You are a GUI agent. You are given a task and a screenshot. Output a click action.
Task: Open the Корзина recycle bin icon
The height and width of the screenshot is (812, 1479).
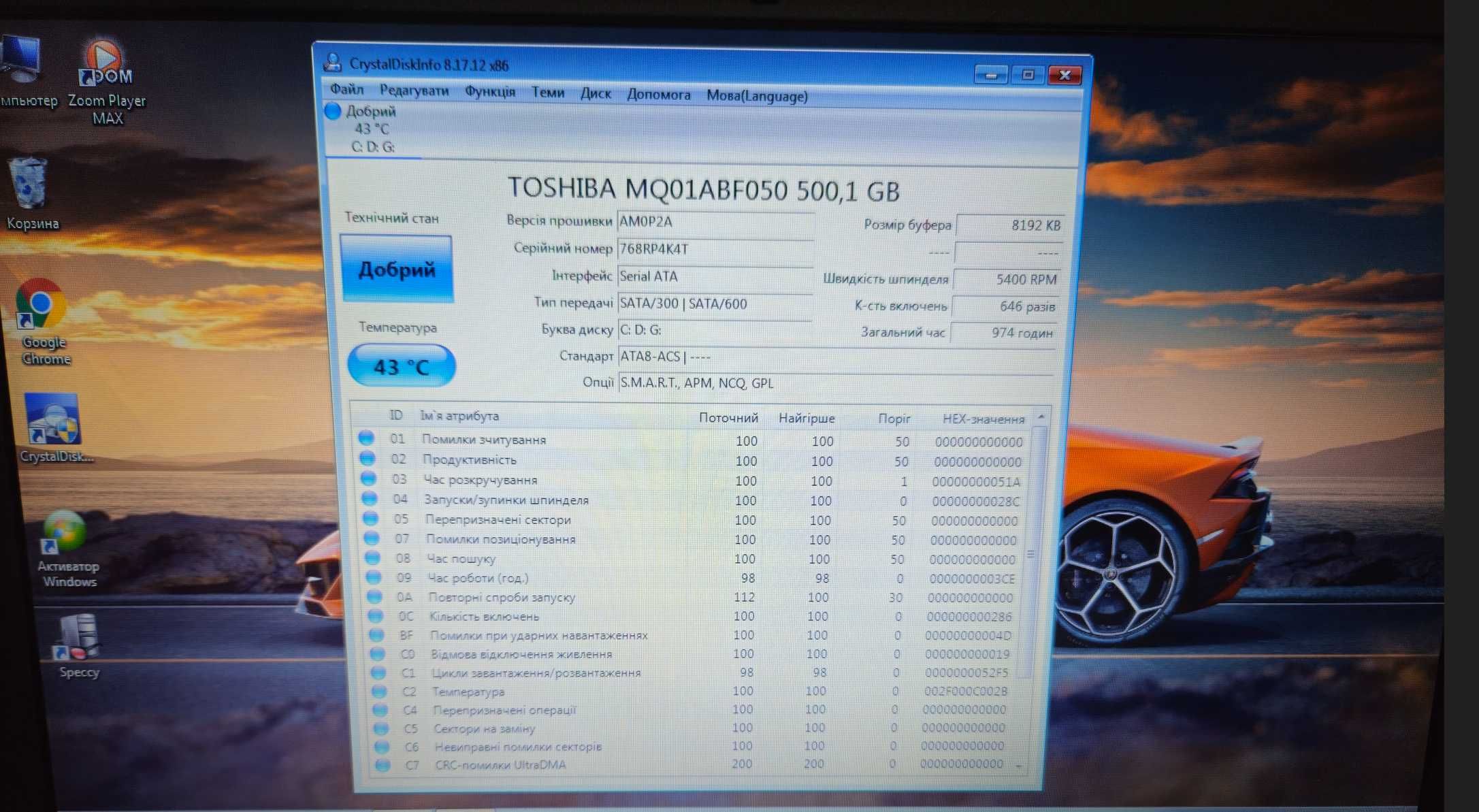coord(31,193)
